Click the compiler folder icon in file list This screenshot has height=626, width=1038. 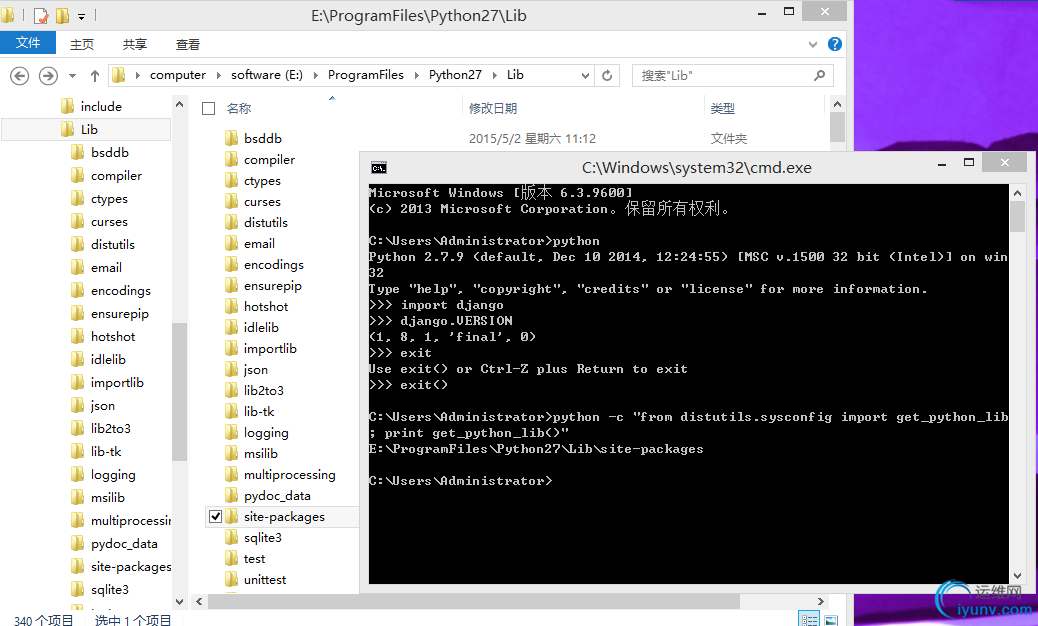(x=231, y=159)
